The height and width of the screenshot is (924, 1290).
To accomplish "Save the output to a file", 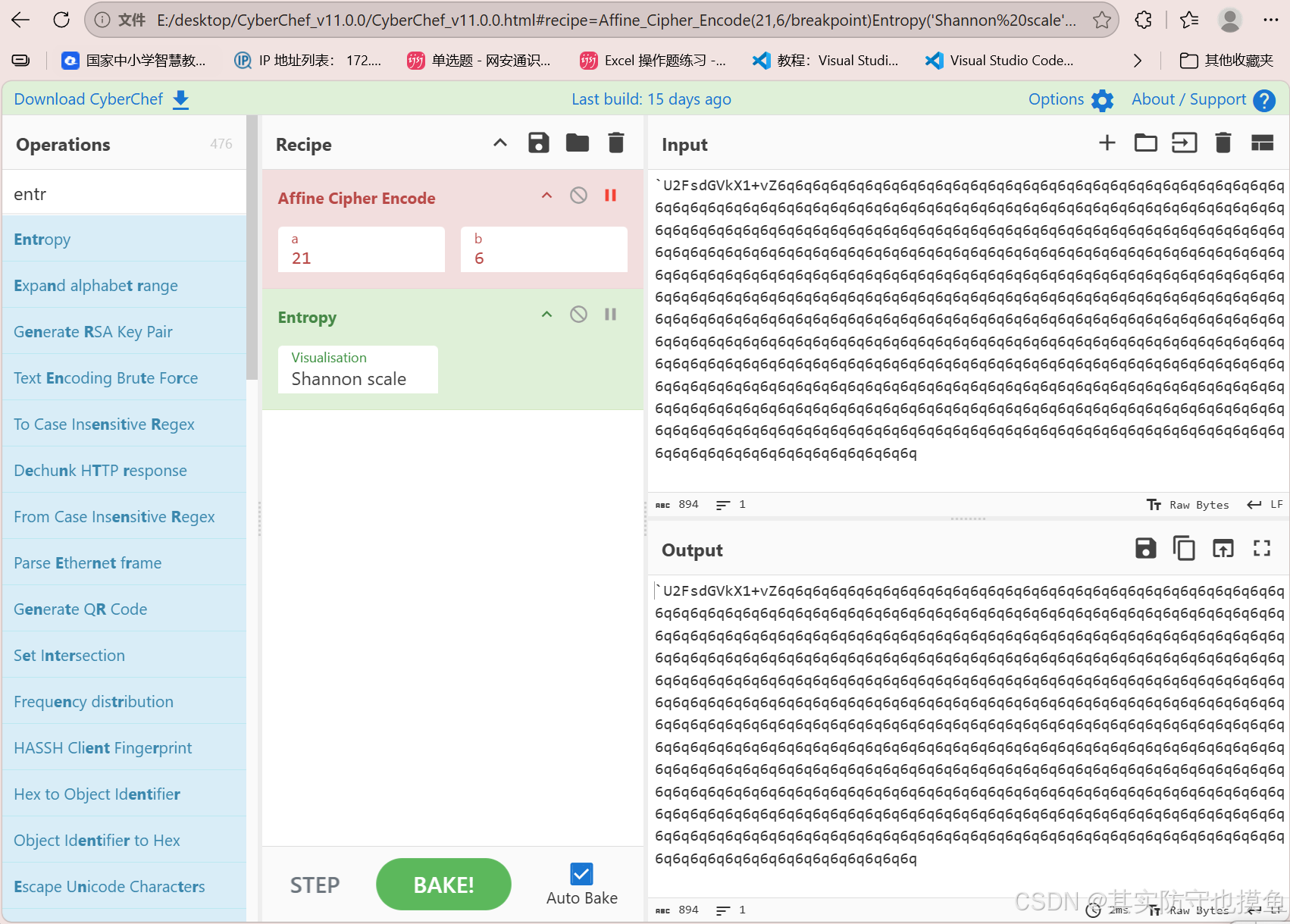I will click(x=1146, y=548).
